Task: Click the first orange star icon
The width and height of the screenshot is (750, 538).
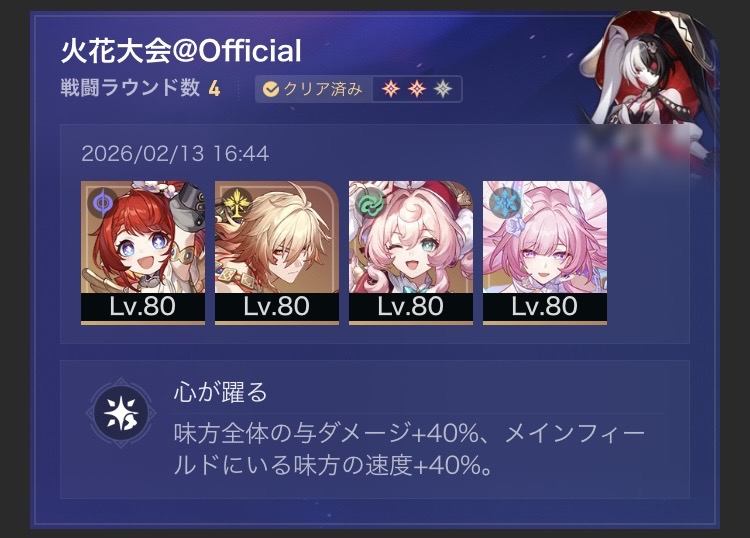Action: pos(391,89)
